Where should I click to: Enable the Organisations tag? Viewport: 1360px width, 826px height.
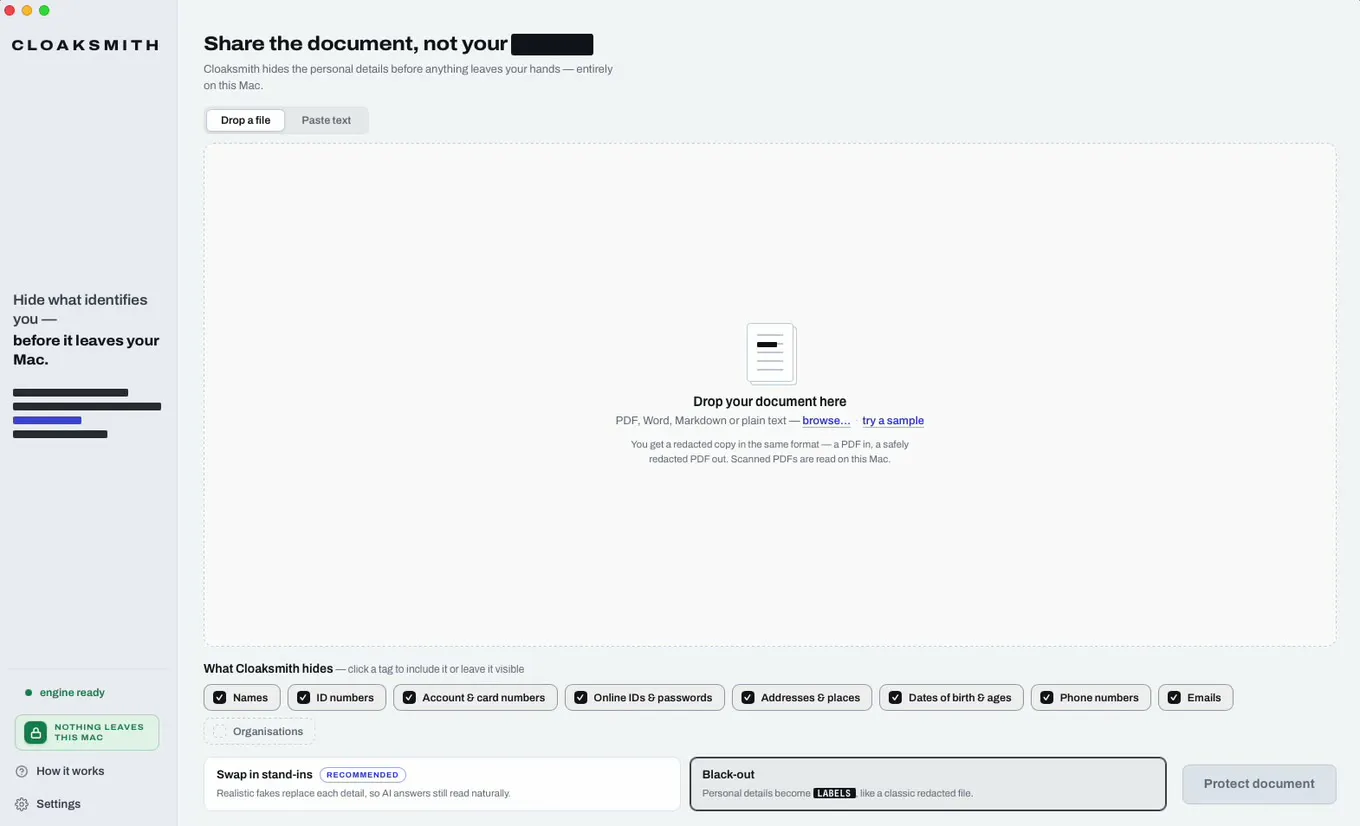click(x=259, y=731)
